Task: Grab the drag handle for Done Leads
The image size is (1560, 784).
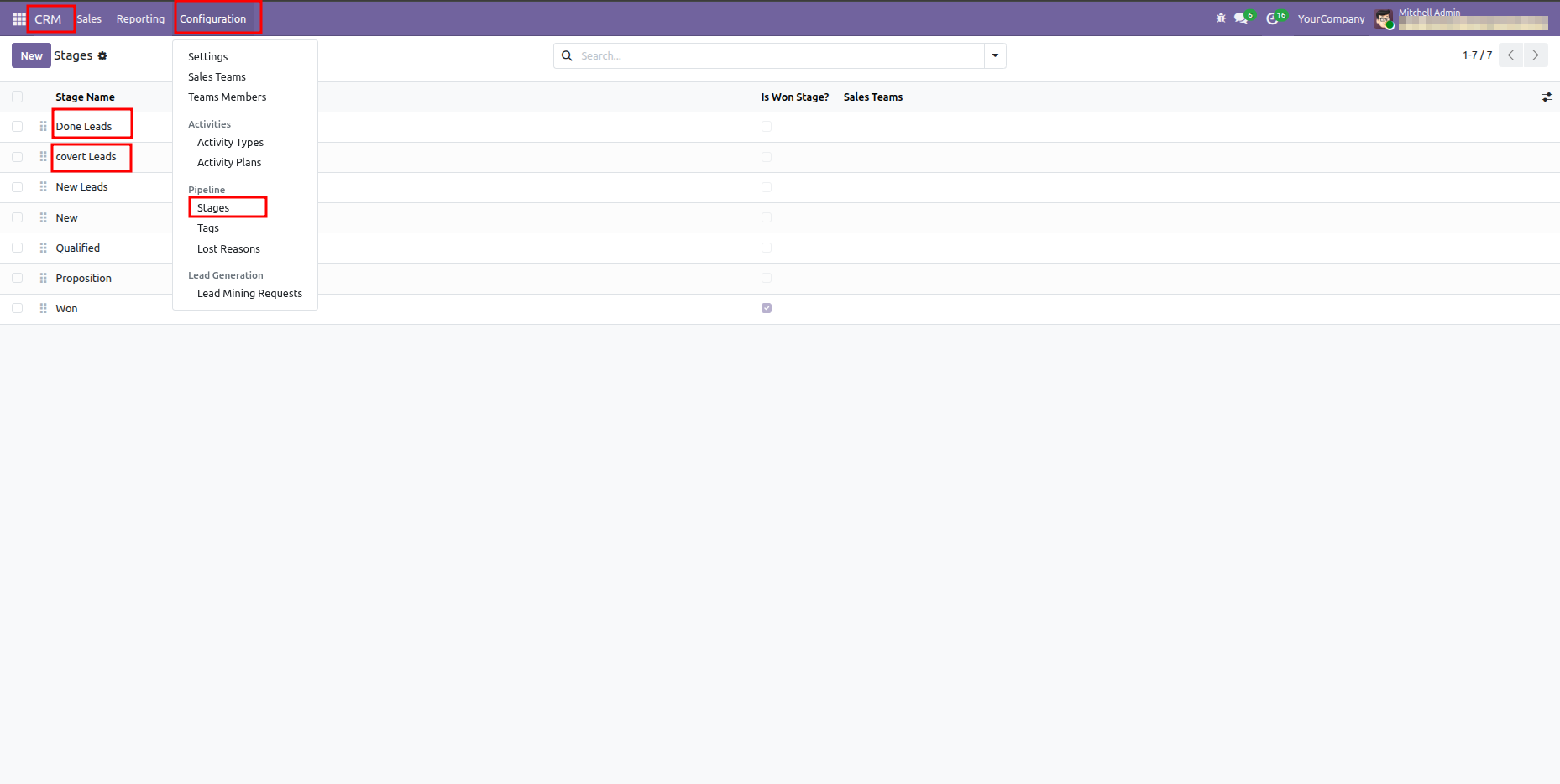Action: tap(43, 126)
